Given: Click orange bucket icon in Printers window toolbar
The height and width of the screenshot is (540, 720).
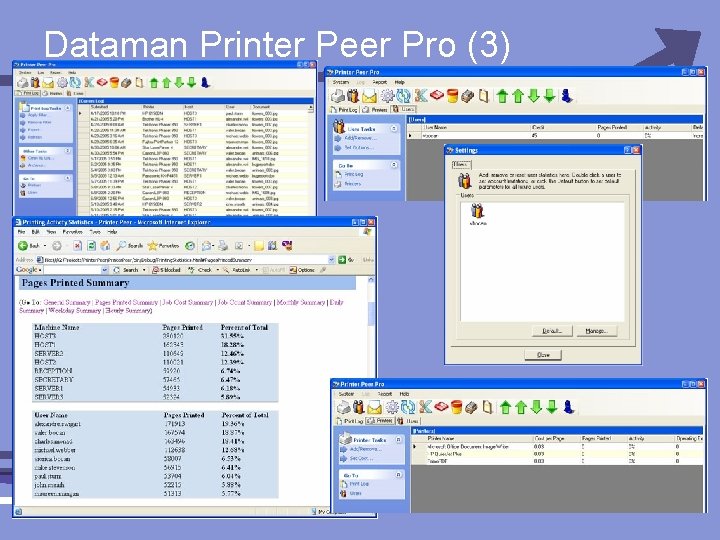Looking at the screenshot, I should pos(456,407).
